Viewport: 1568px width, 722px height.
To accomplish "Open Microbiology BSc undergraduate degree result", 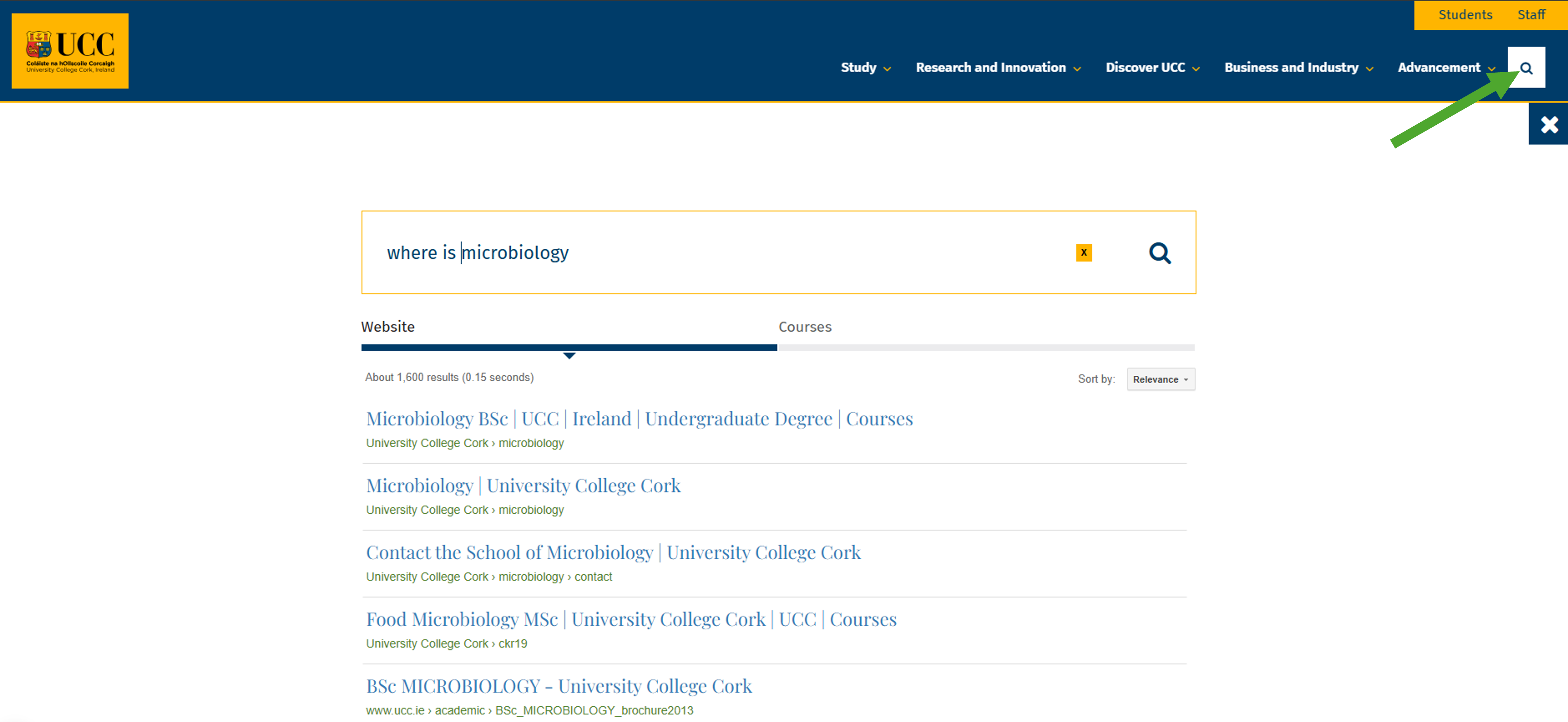I will tap(639, 419).
